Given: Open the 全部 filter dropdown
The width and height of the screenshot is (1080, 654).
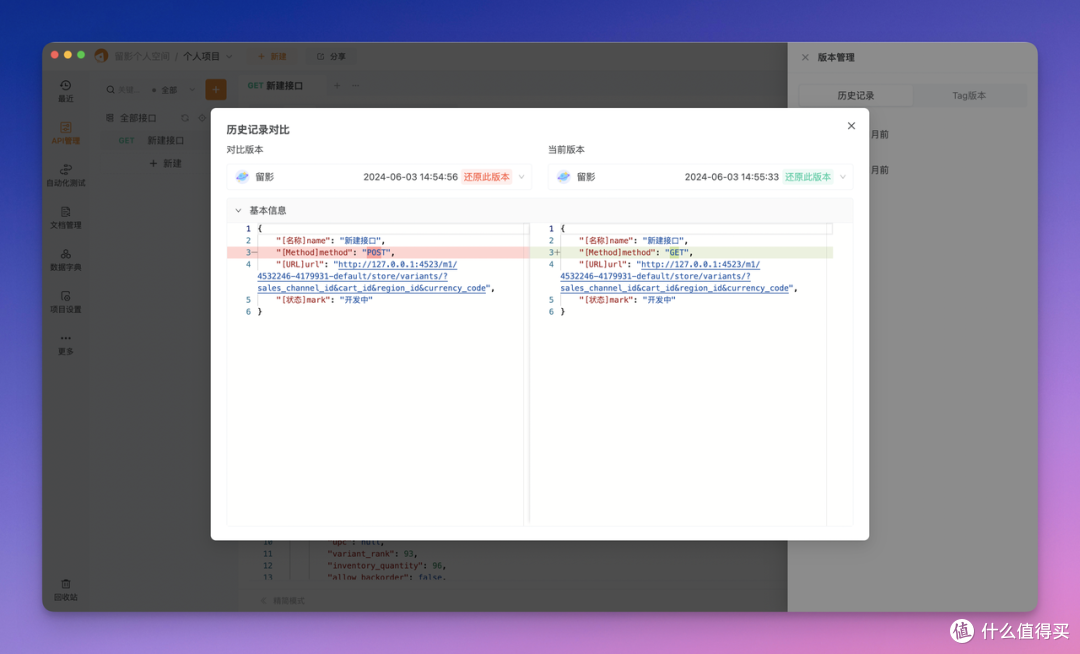Looking at the screenshot, I should tap(174, 89).
